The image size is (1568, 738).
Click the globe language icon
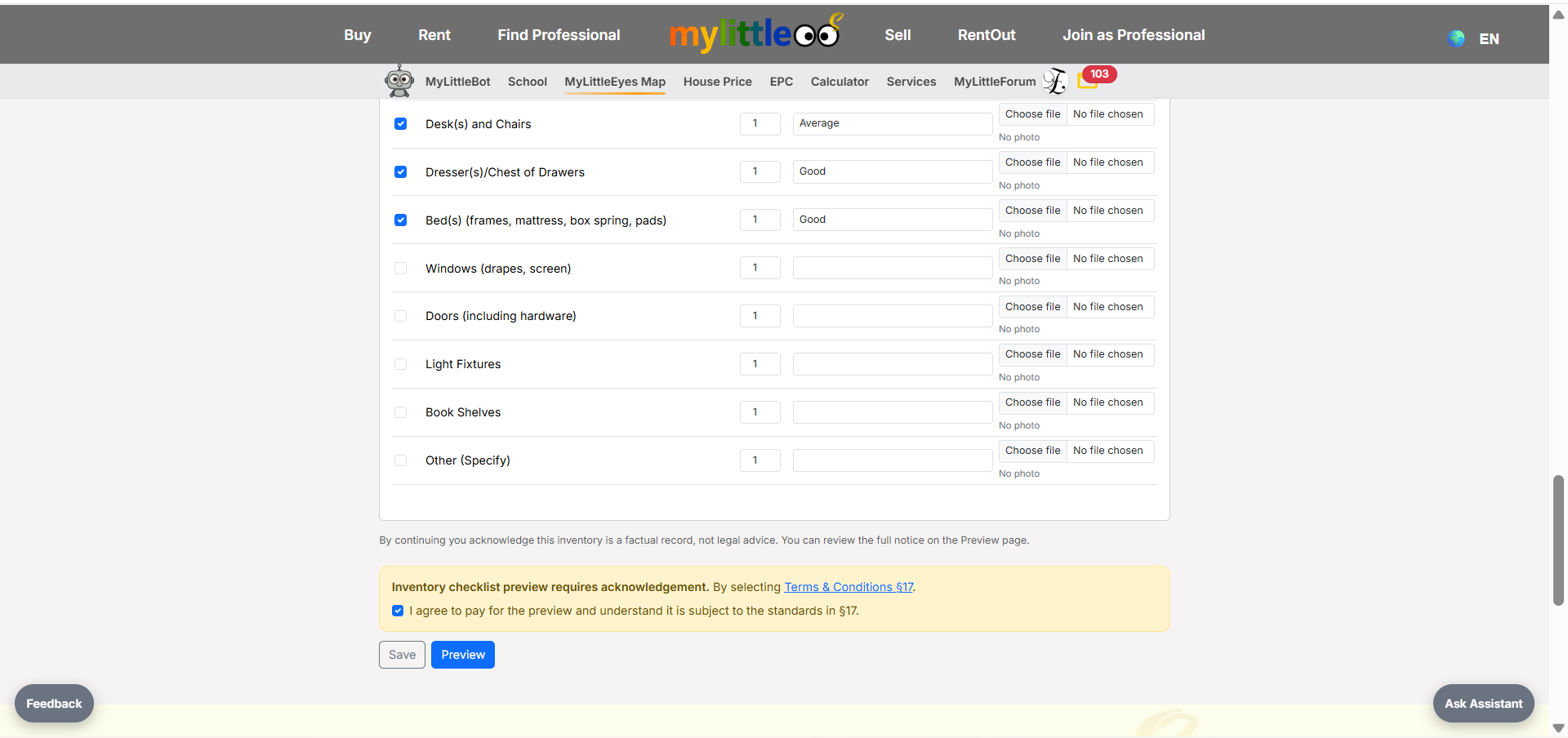(1456, 38)
